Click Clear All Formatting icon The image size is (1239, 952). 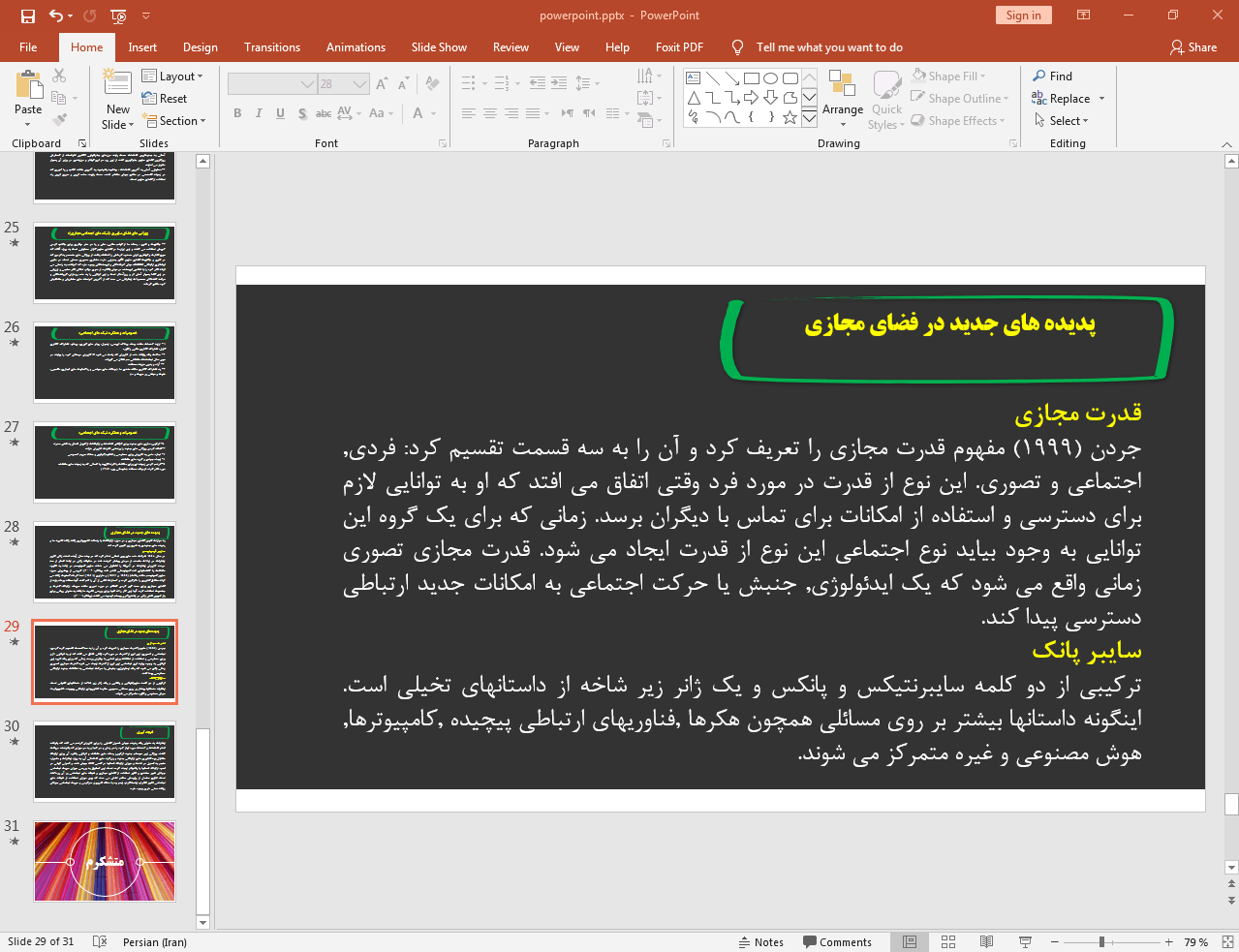(x=432, y=84)
